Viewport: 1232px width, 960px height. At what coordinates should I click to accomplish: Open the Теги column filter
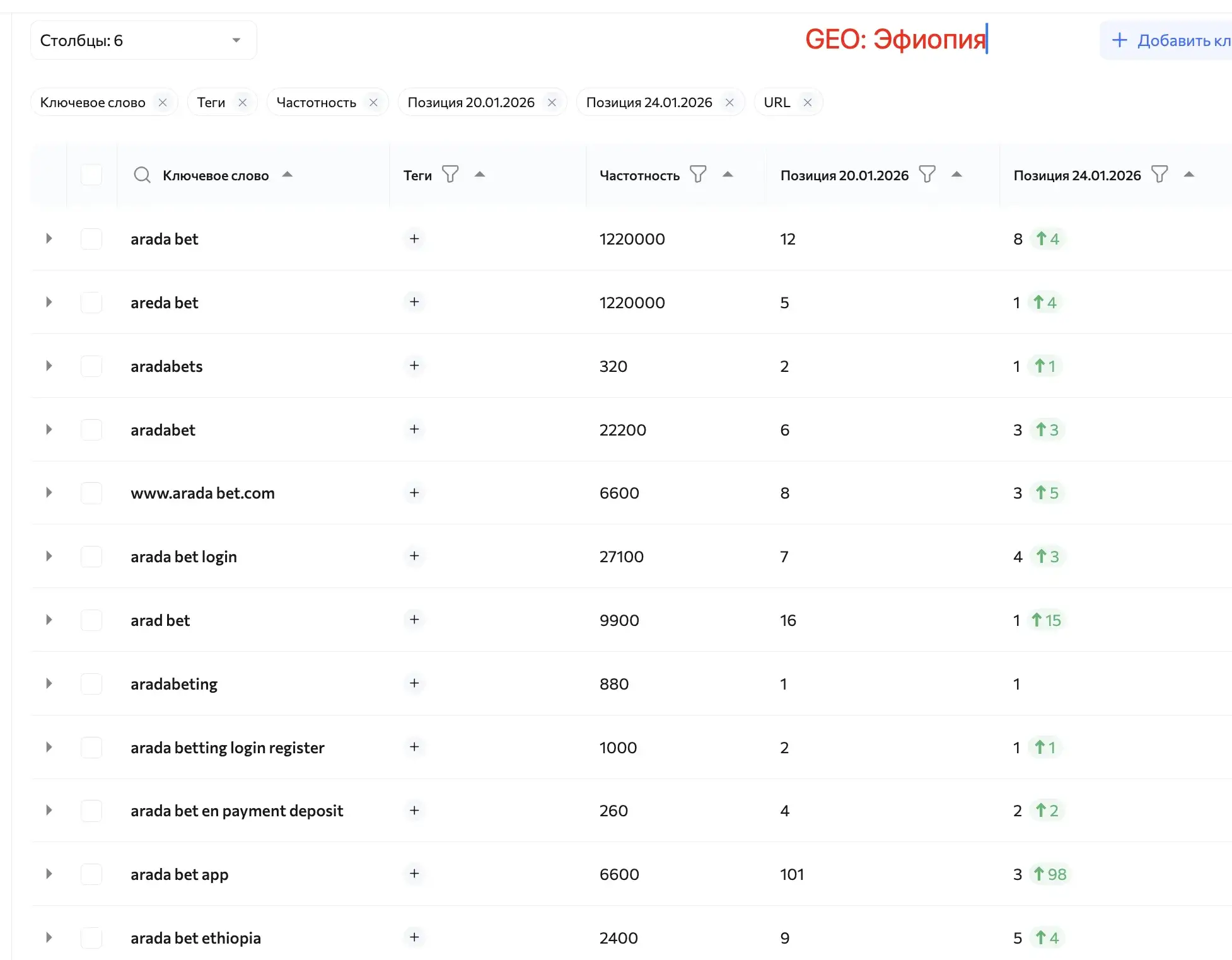[x=450, y=174]
